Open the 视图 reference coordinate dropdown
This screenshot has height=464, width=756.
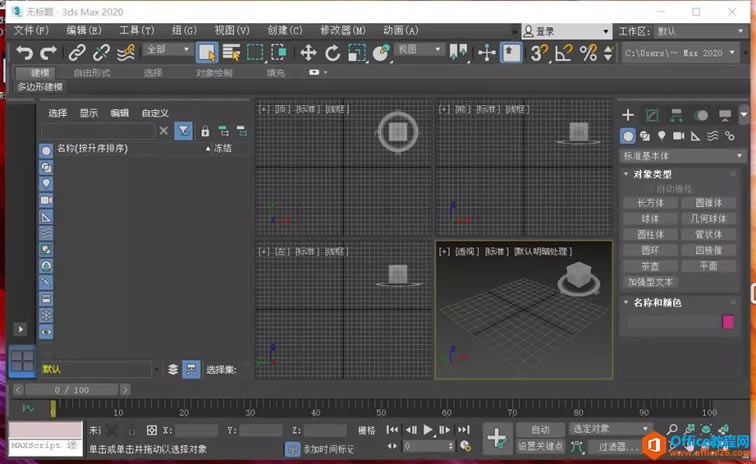pos(418,49)
